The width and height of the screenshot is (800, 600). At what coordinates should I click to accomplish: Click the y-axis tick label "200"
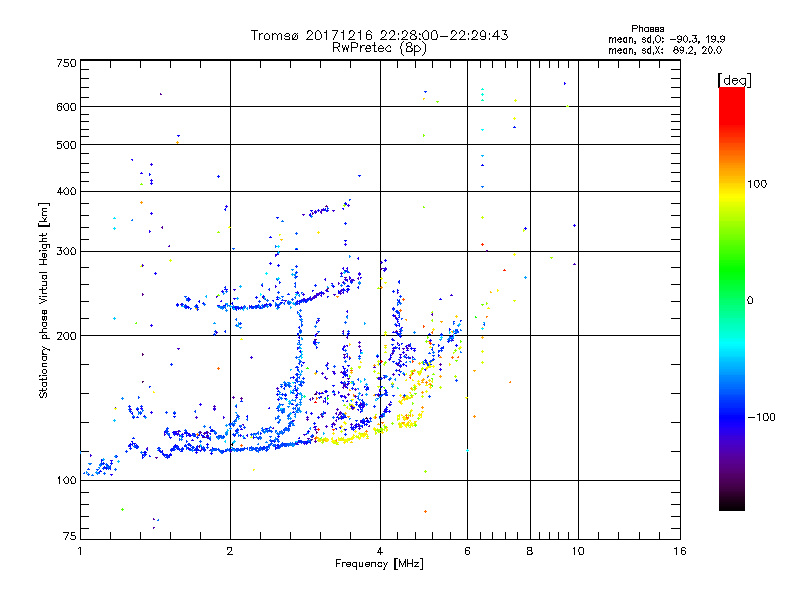point(67,336)
